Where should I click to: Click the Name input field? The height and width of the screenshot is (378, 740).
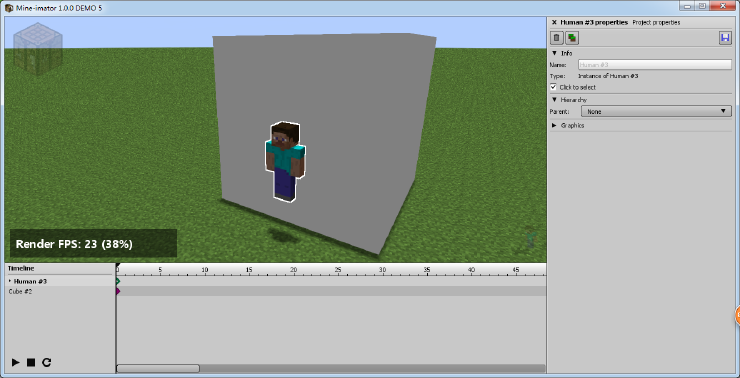point(655,65)
